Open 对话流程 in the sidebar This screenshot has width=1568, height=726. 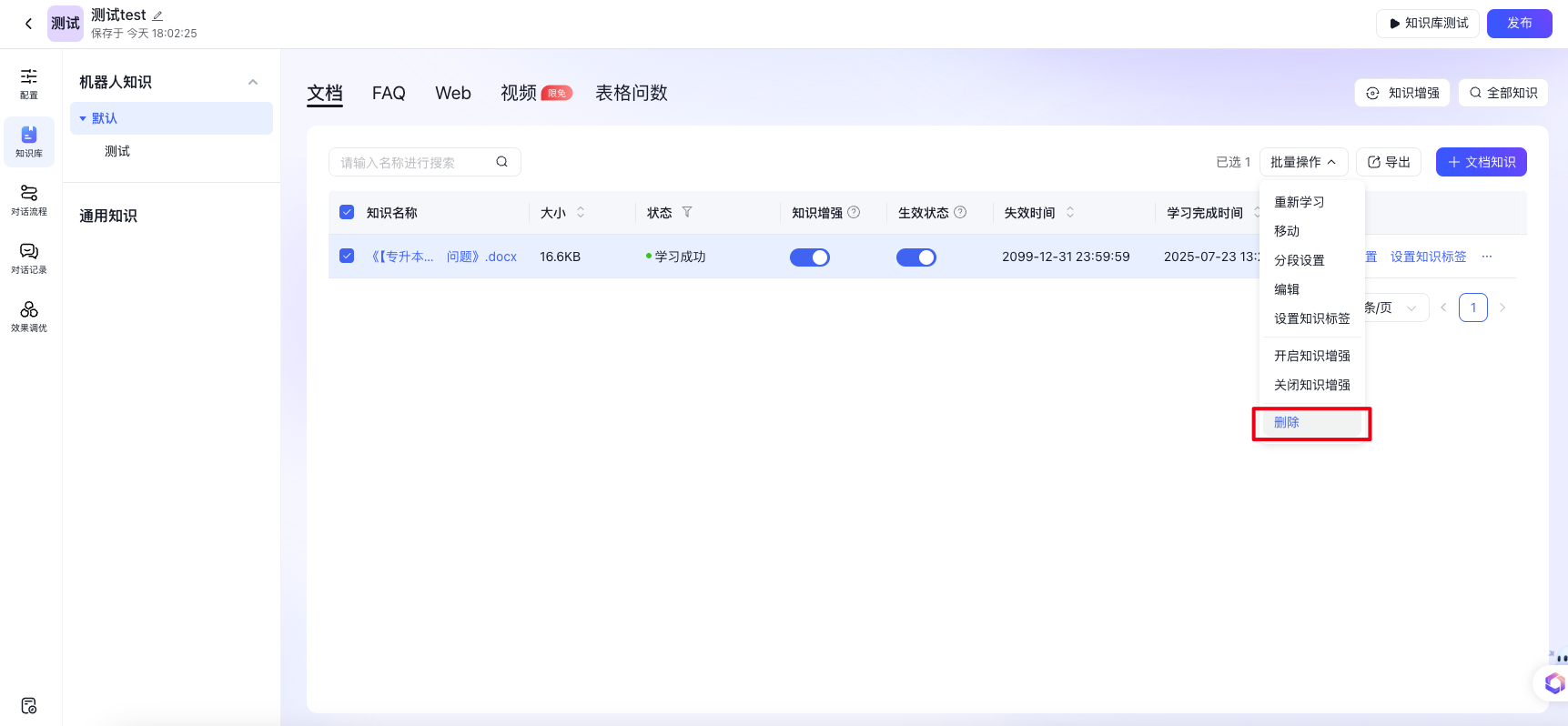29,199
